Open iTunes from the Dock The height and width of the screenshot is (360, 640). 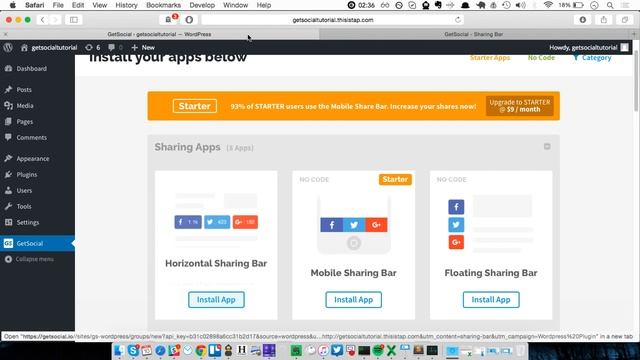click(323, 350)
